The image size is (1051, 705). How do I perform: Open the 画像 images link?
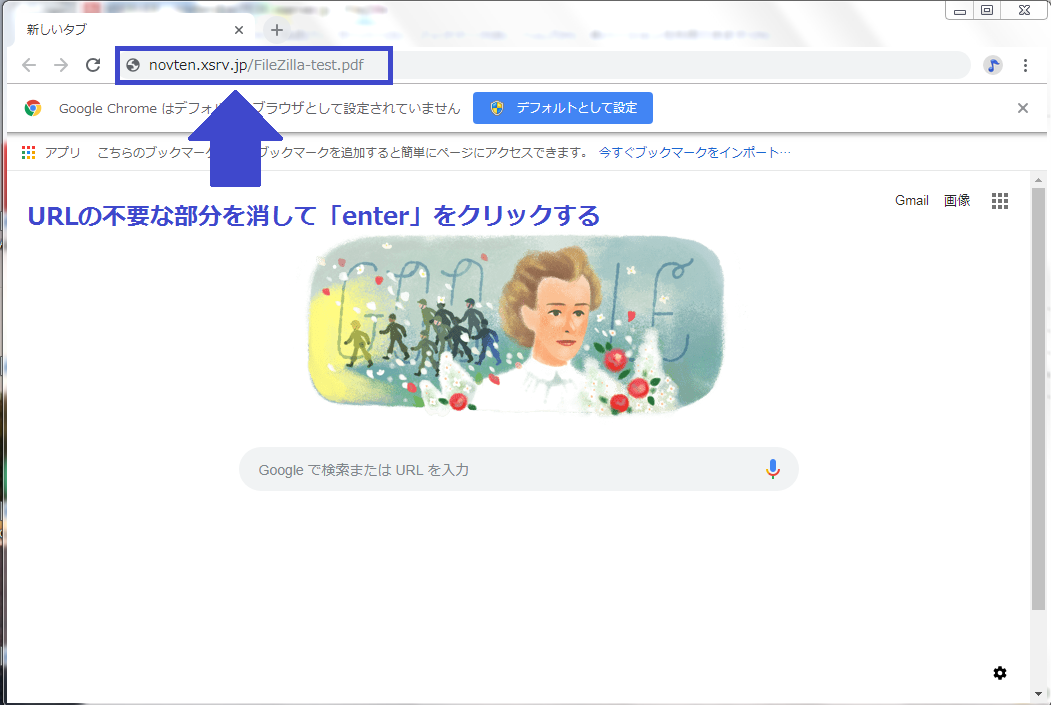click(957, 201)
